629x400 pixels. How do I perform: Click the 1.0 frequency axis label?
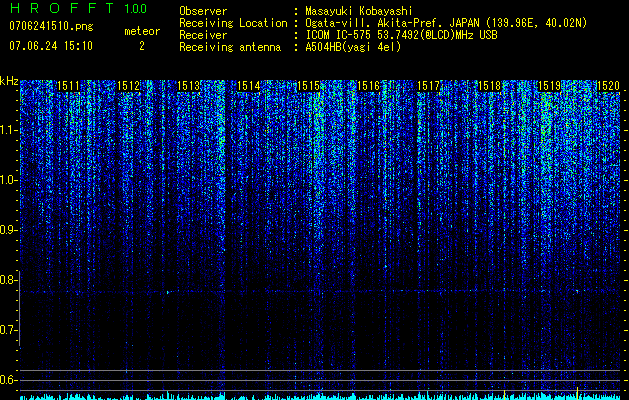click(7, 180)
